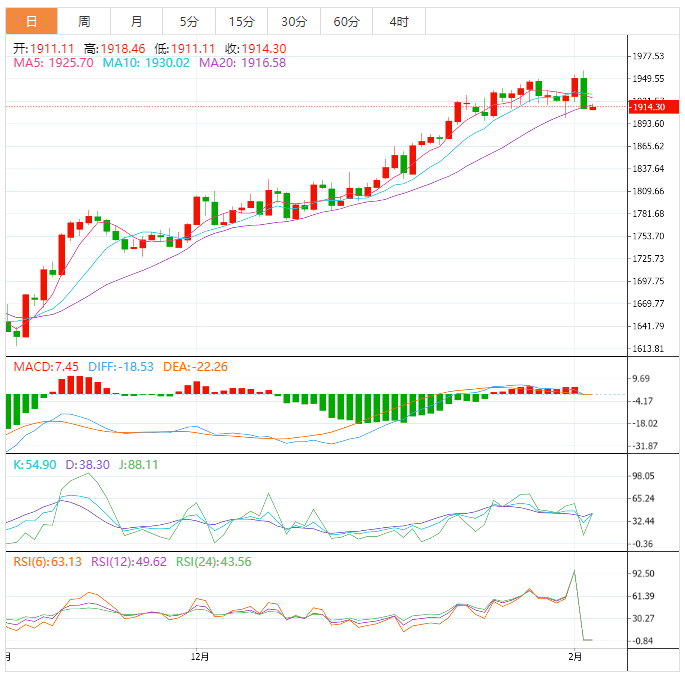The height and width of the screenshot is (681, 685).
Task: Switch to the 5分 interval tab
Action: (189, 21)
